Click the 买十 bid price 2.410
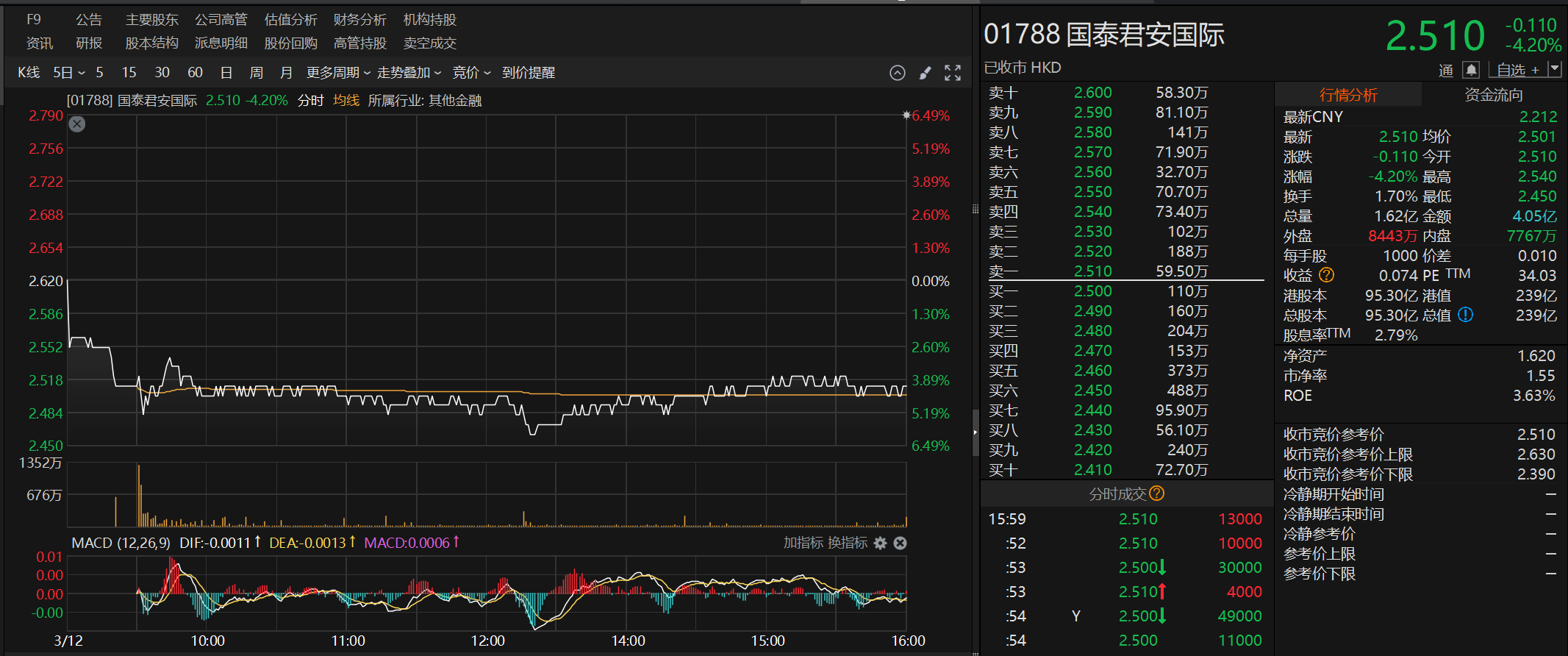Image resolution: width=1568 pixels, height=656 pixels. tap(1093, 470)
